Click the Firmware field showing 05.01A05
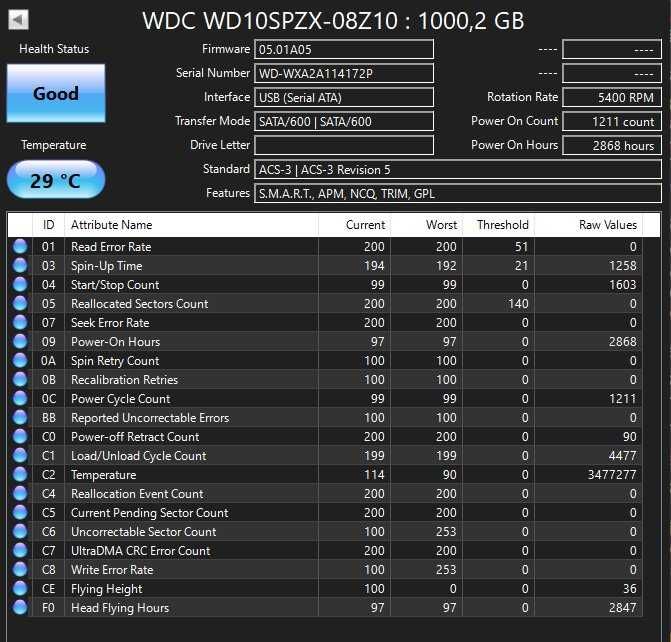The width and height of the screenshot is (671, 642). pyautogui.click(x=344, y=49)
